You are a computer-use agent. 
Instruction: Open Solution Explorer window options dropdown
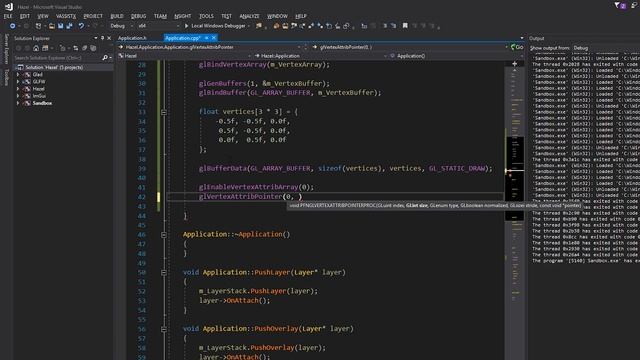point(96,38)
